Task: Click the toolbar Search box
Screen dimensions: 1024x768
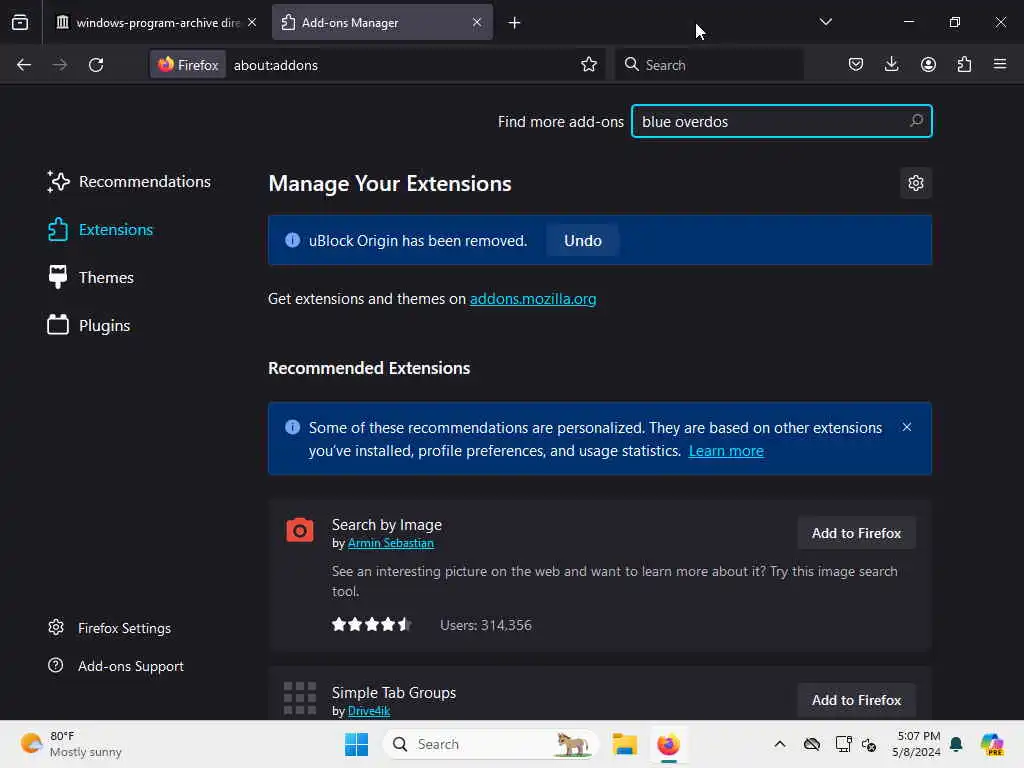Action: 709,65
